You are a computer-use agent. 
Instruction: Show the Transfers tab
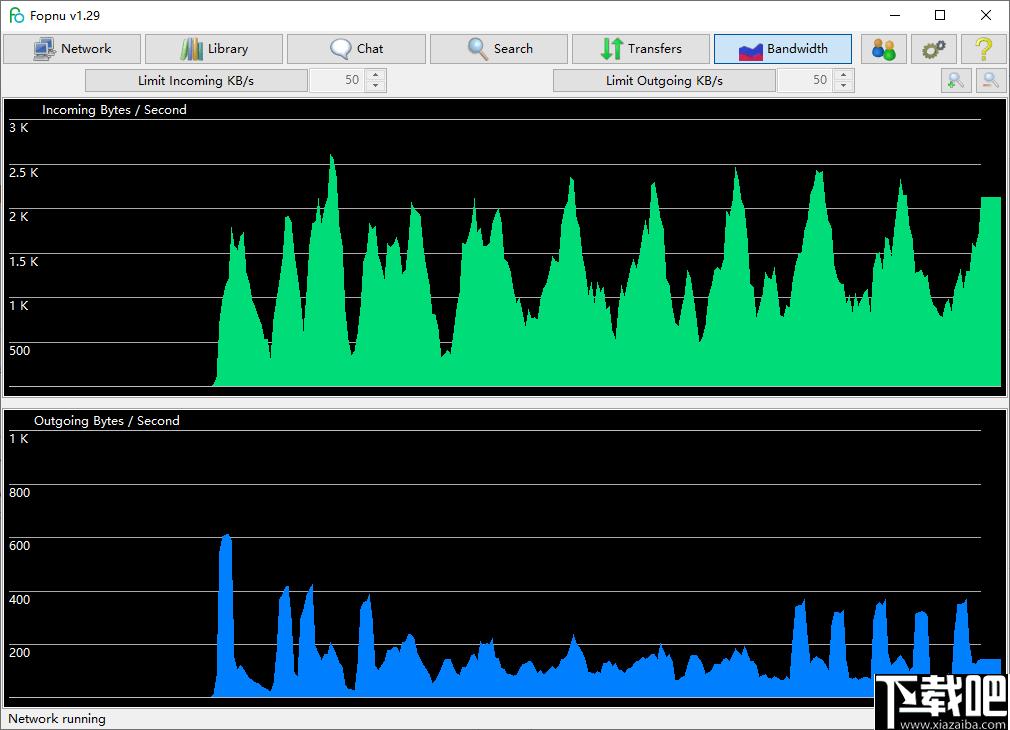(641, 49)
